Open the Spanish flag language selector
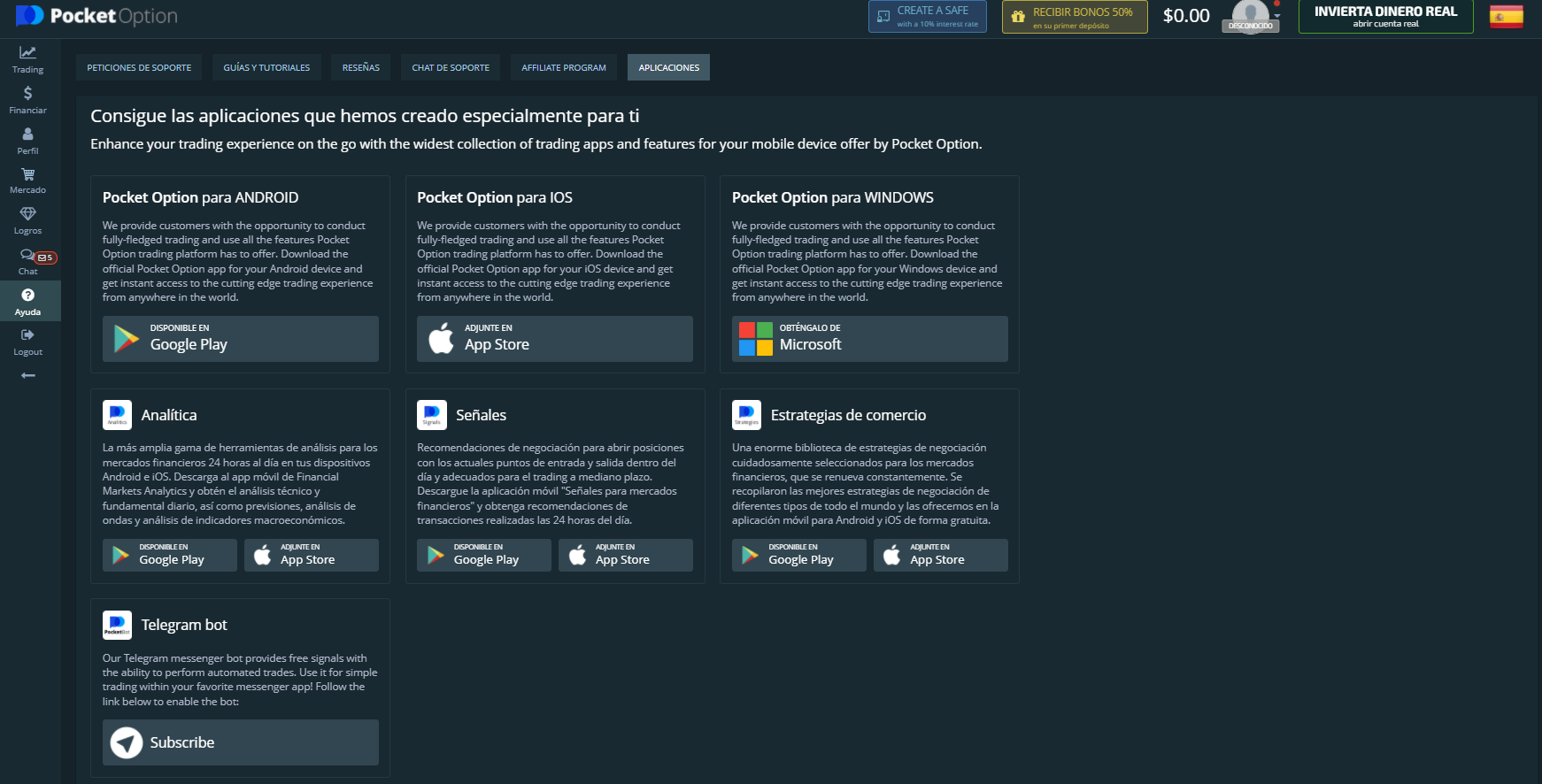This screenshot has height=784, width=1542. 1506,16
